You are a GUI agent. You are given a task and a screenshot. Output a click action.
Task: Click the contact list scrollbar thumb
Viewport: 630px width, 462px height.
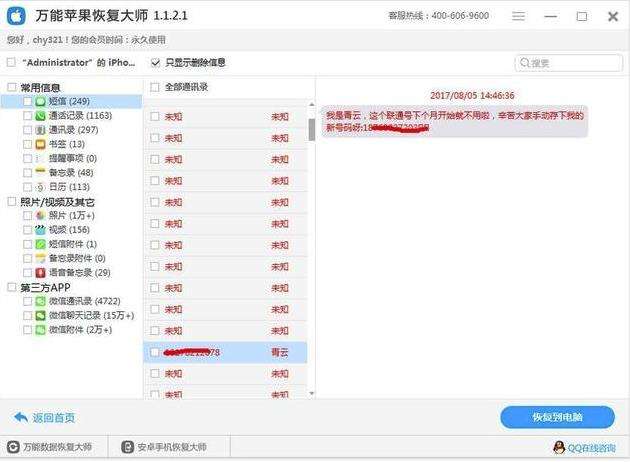pyautogui.click(x=312, y=129)
